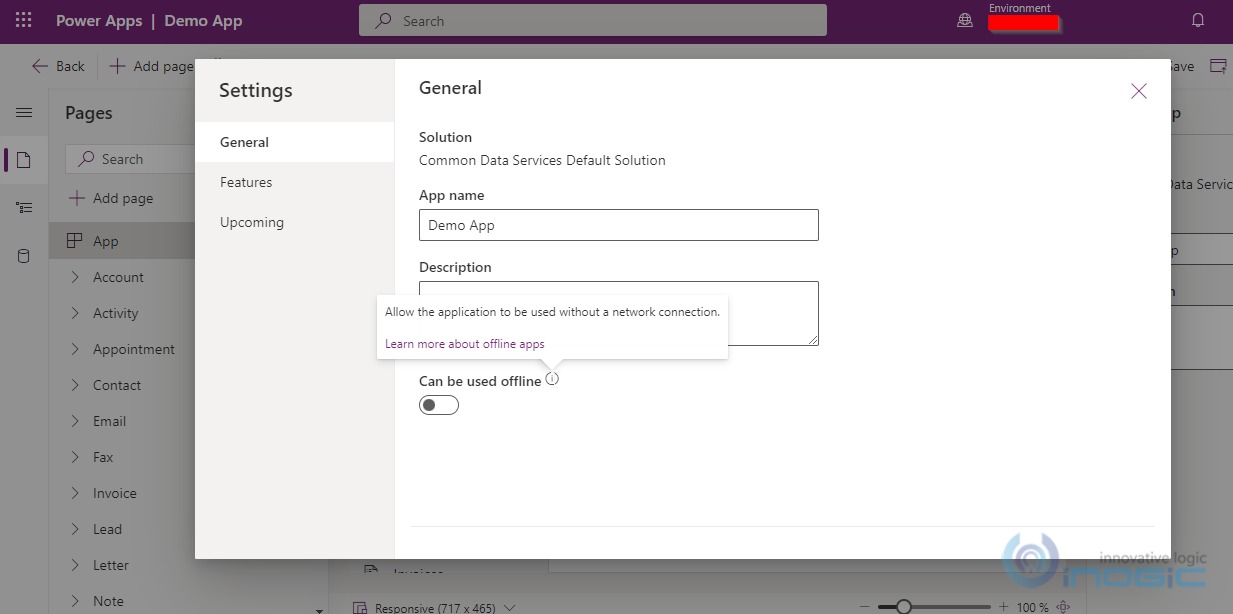Click the Demo App name in the header
1233x614 pixels.
click(x=203, y=20)
